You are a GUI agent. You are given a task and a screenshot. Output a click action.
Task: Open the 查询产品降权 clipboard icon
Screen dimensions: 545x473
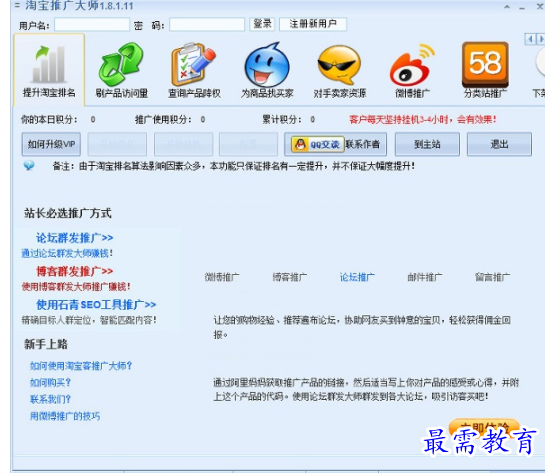click(x=194, y=64)
